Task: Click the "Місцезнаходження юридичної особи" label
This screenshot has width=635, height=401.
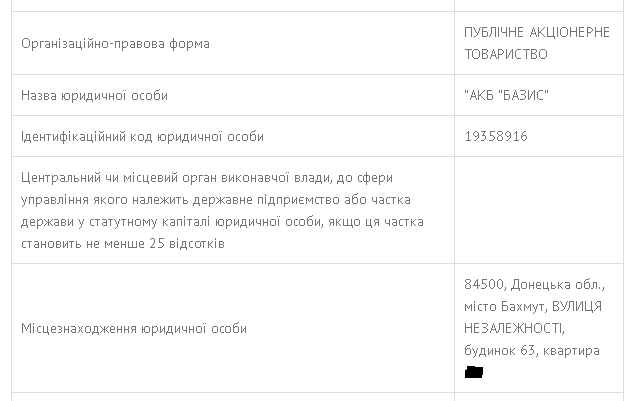Action: click(133, 328)
